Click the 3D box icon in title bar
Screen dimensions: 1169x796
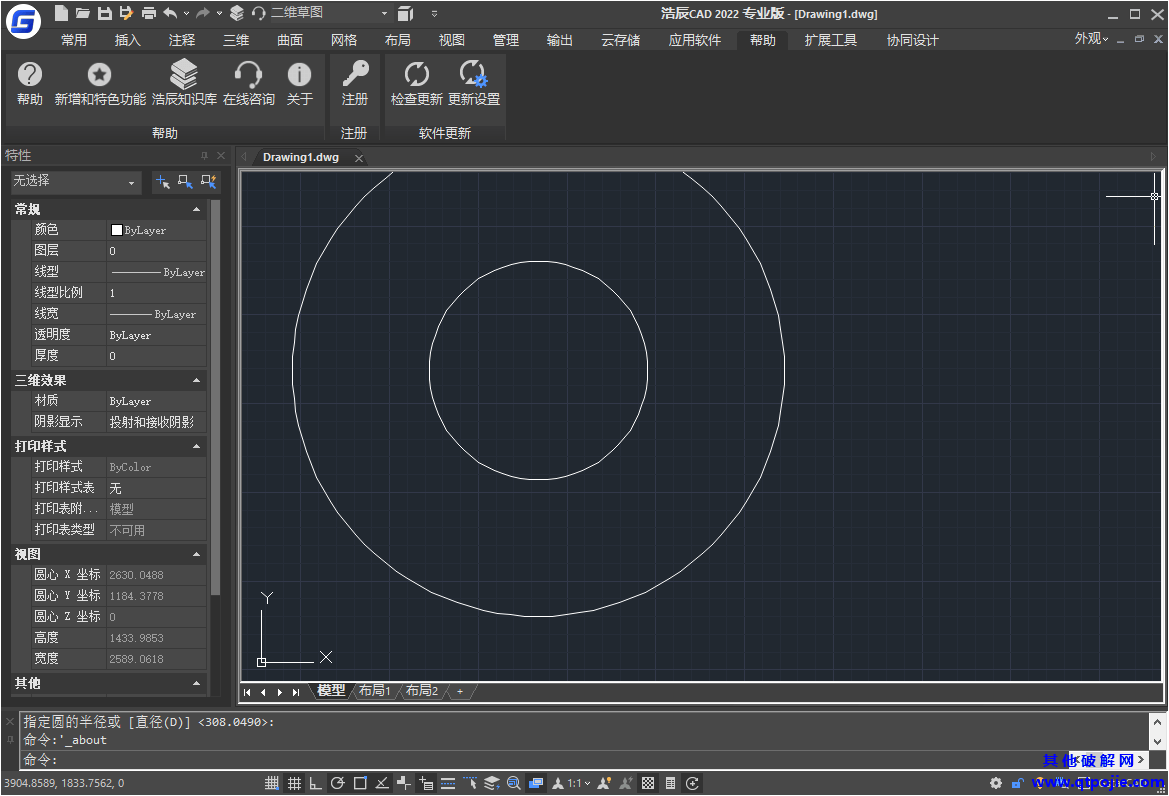[405, 13]
